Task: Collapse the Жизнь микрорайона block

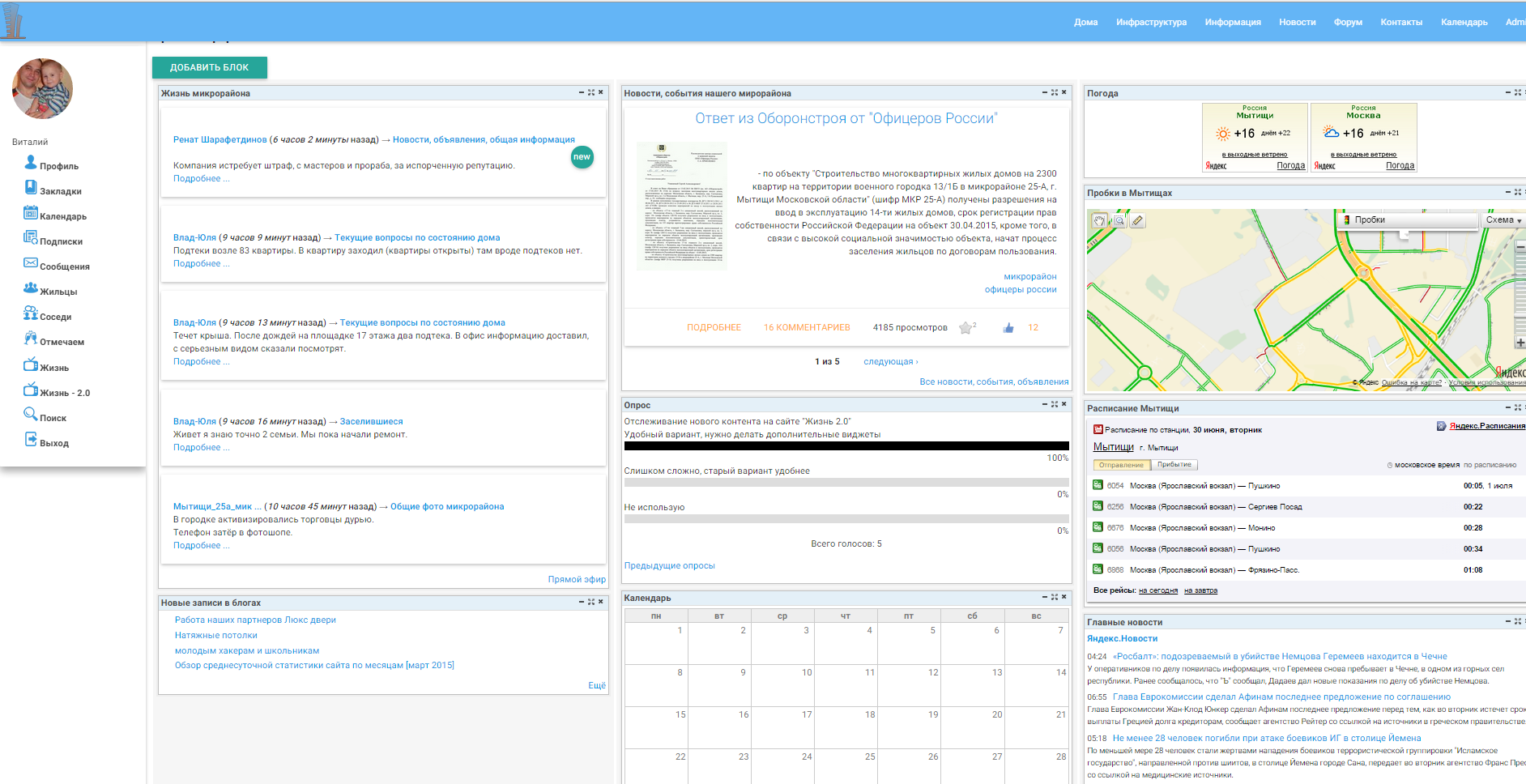Action: click(x=582, y=92)
